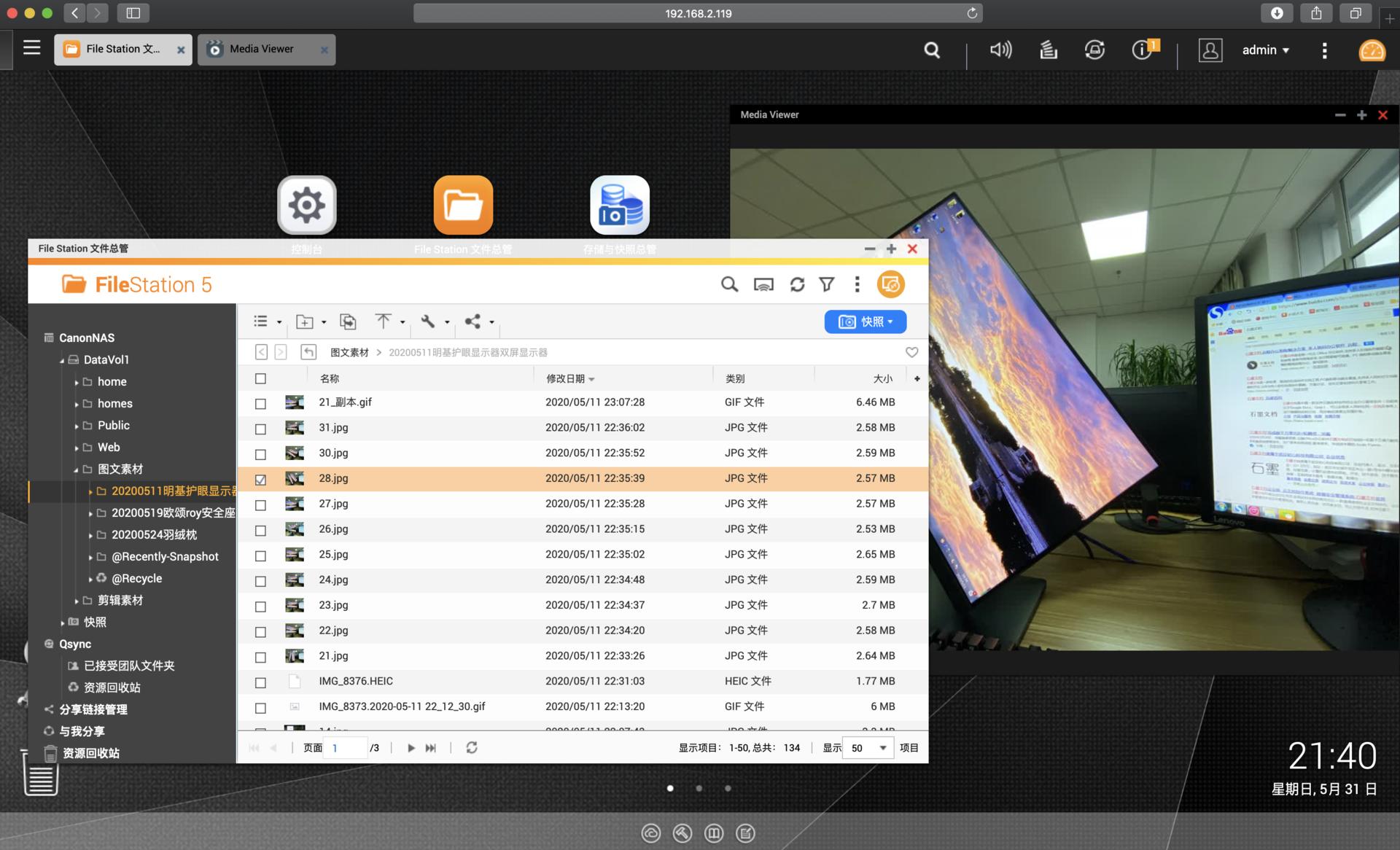Open the 快照 snapshot dropdown button
Screen dimensions: 1400x850
(x=866, y=321)
